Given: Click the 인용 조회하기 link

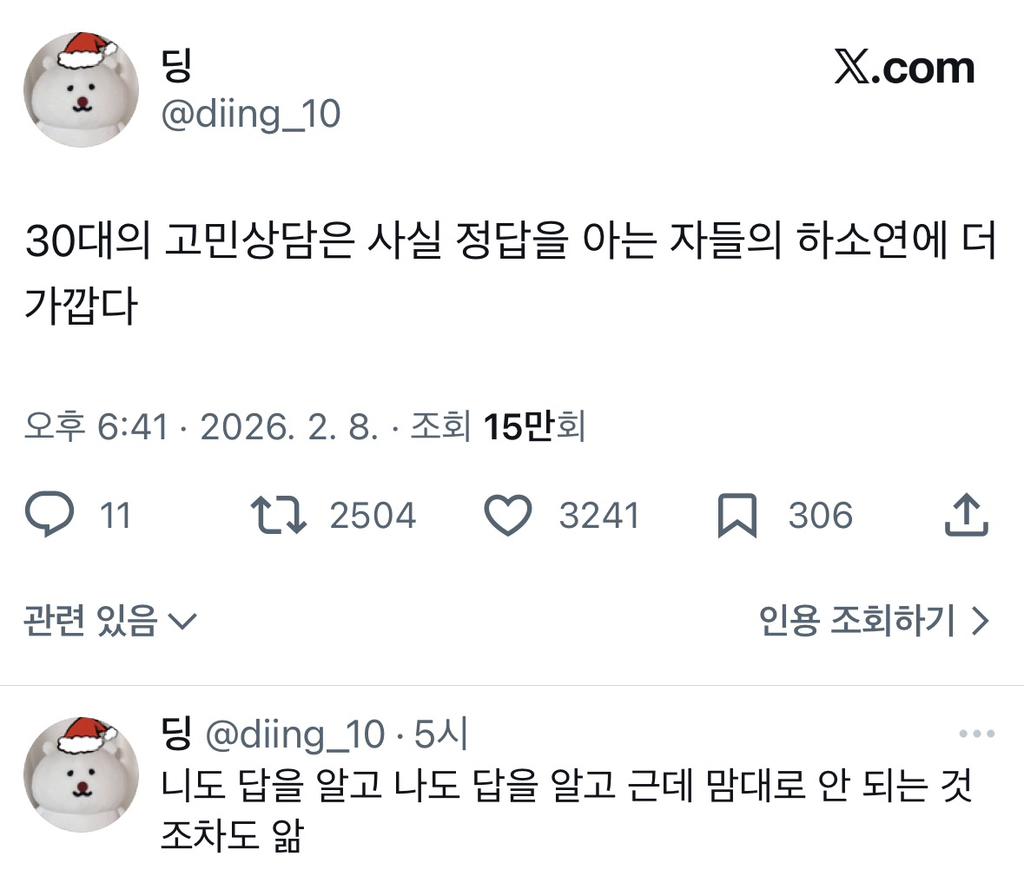Looking at the screenshot, I should click(855, 620).
